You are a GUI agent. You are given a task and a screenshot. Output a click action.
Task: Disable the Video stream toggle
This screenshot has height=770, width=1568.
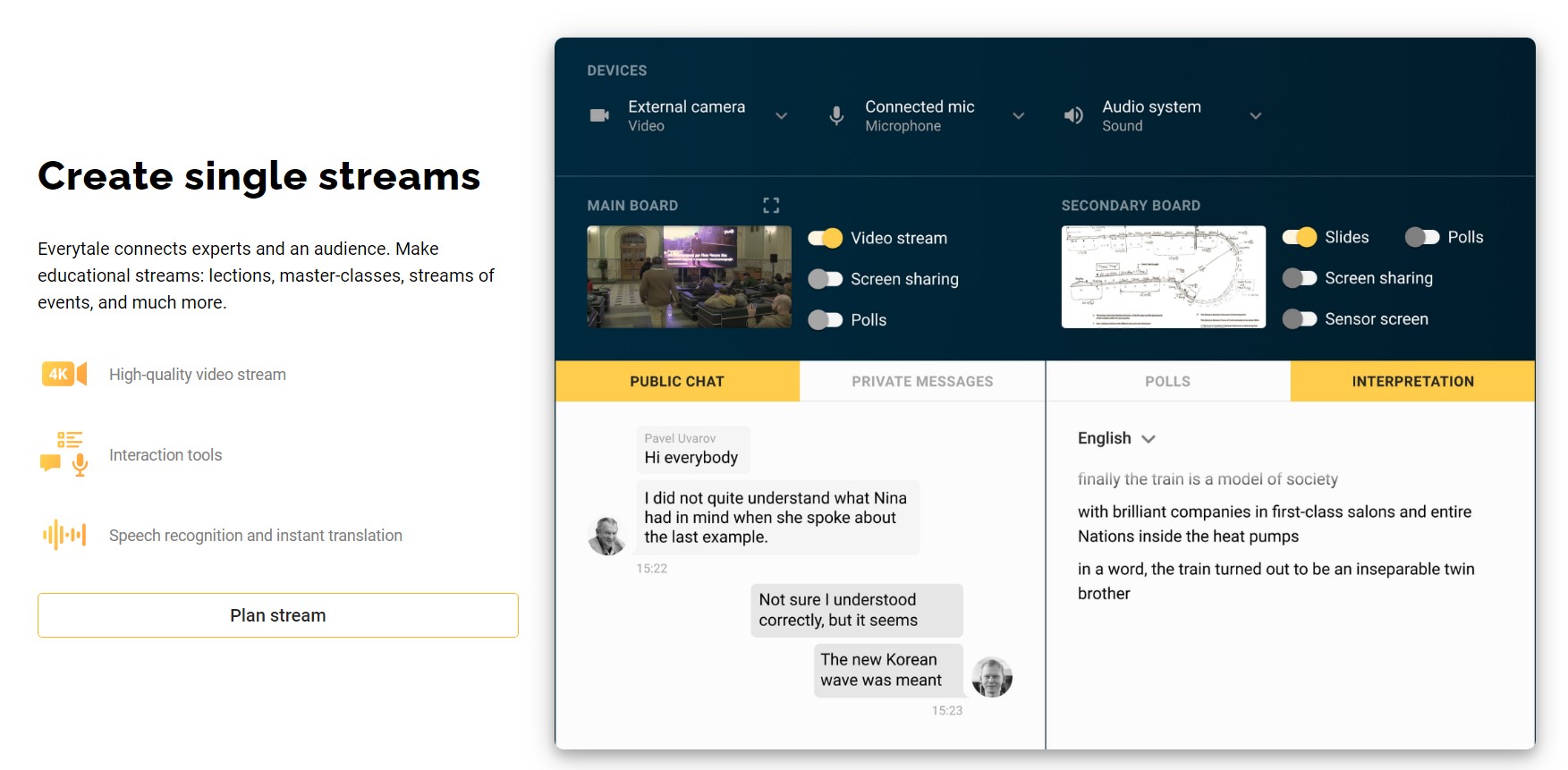825,238
